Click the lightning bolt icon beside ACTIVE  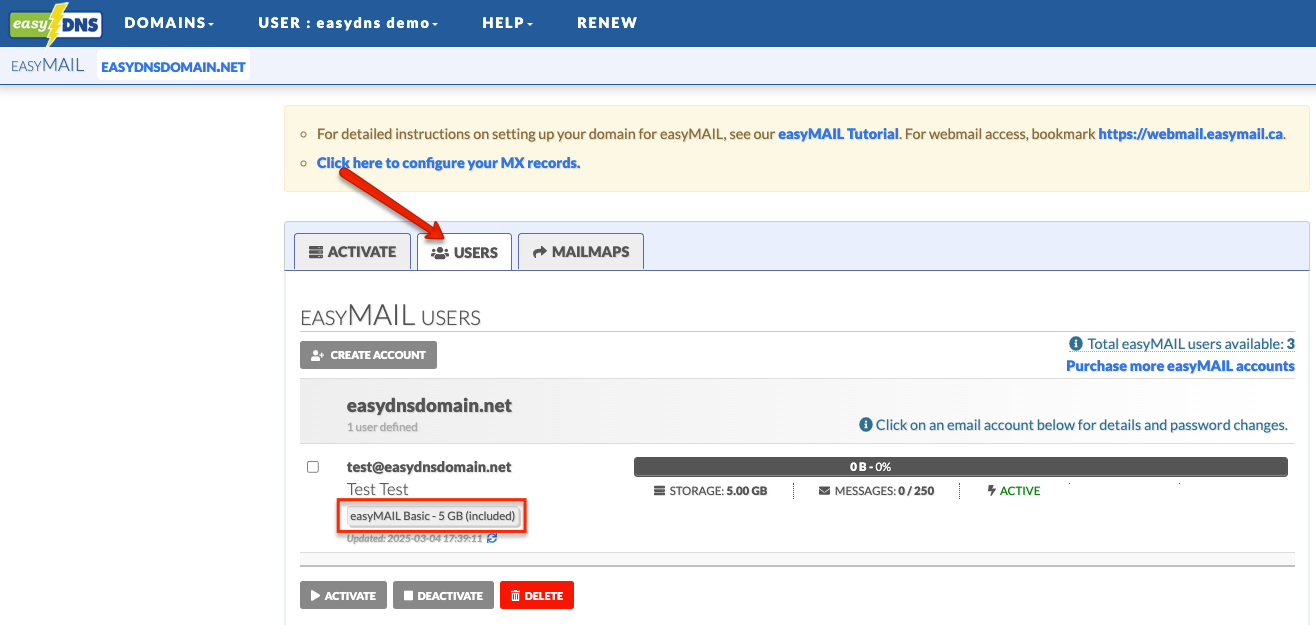(x=991, y=491)
